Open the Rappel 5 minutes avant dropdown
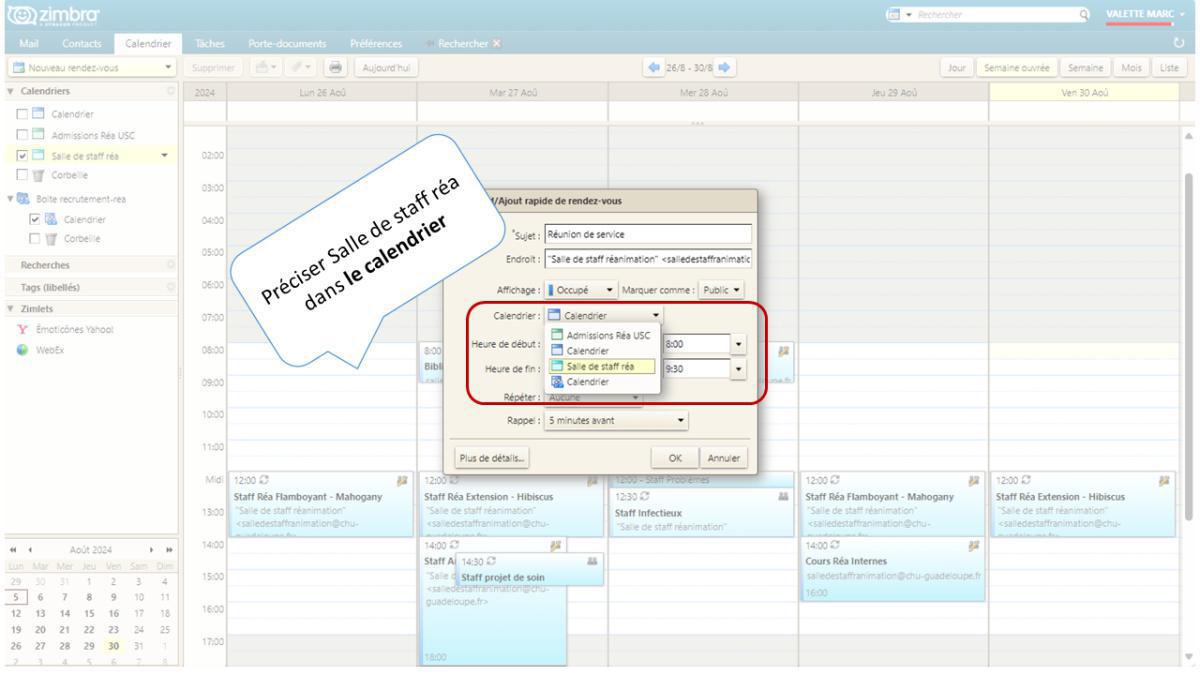1200x675 pixels. [x=617, y=421]
